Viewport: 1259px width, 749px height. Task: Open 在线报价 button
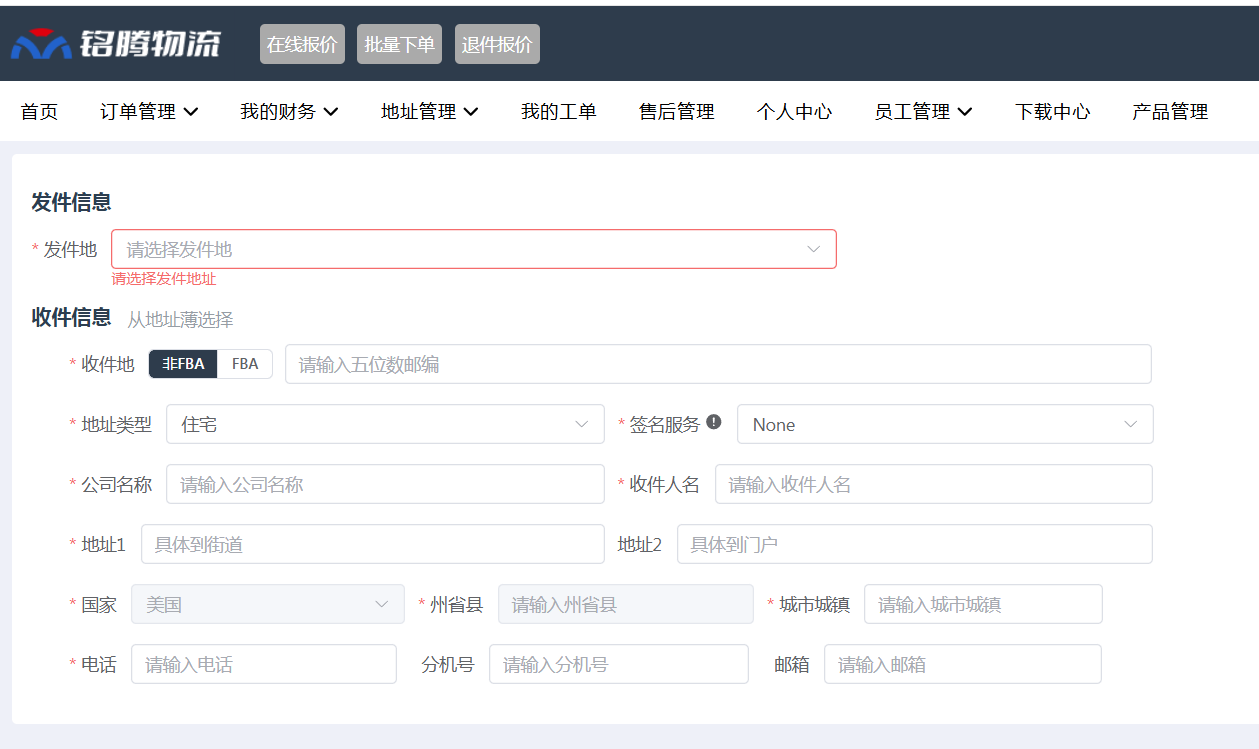302,44
